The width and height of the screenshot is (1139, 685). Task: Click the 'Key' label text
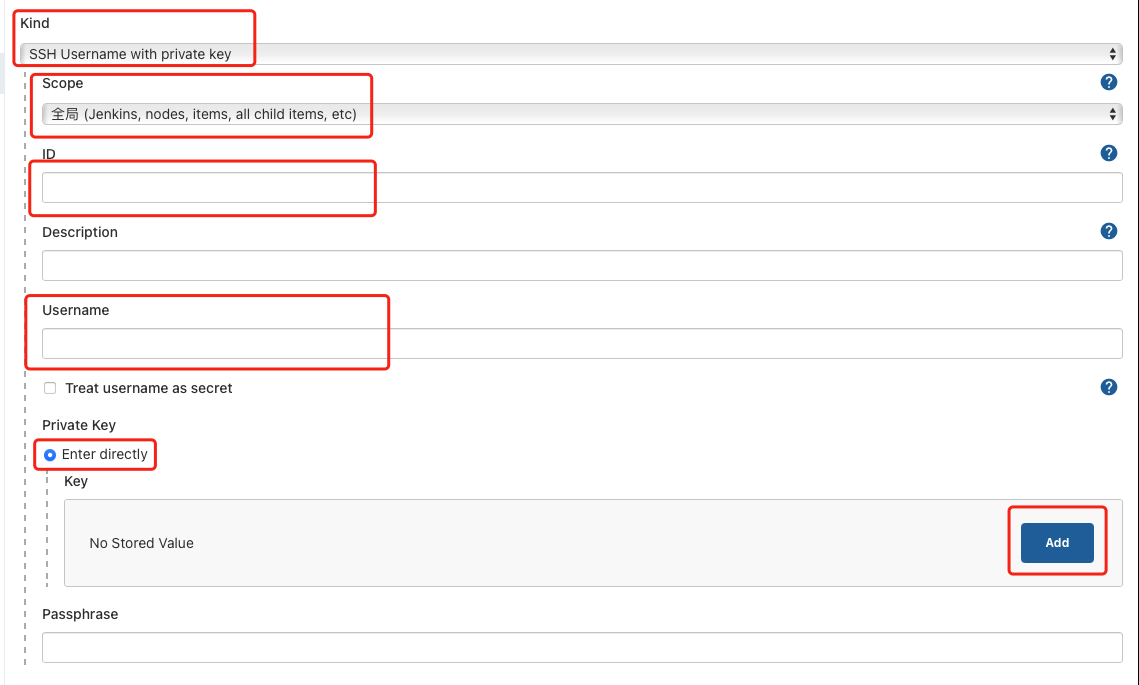pos(76,481)
